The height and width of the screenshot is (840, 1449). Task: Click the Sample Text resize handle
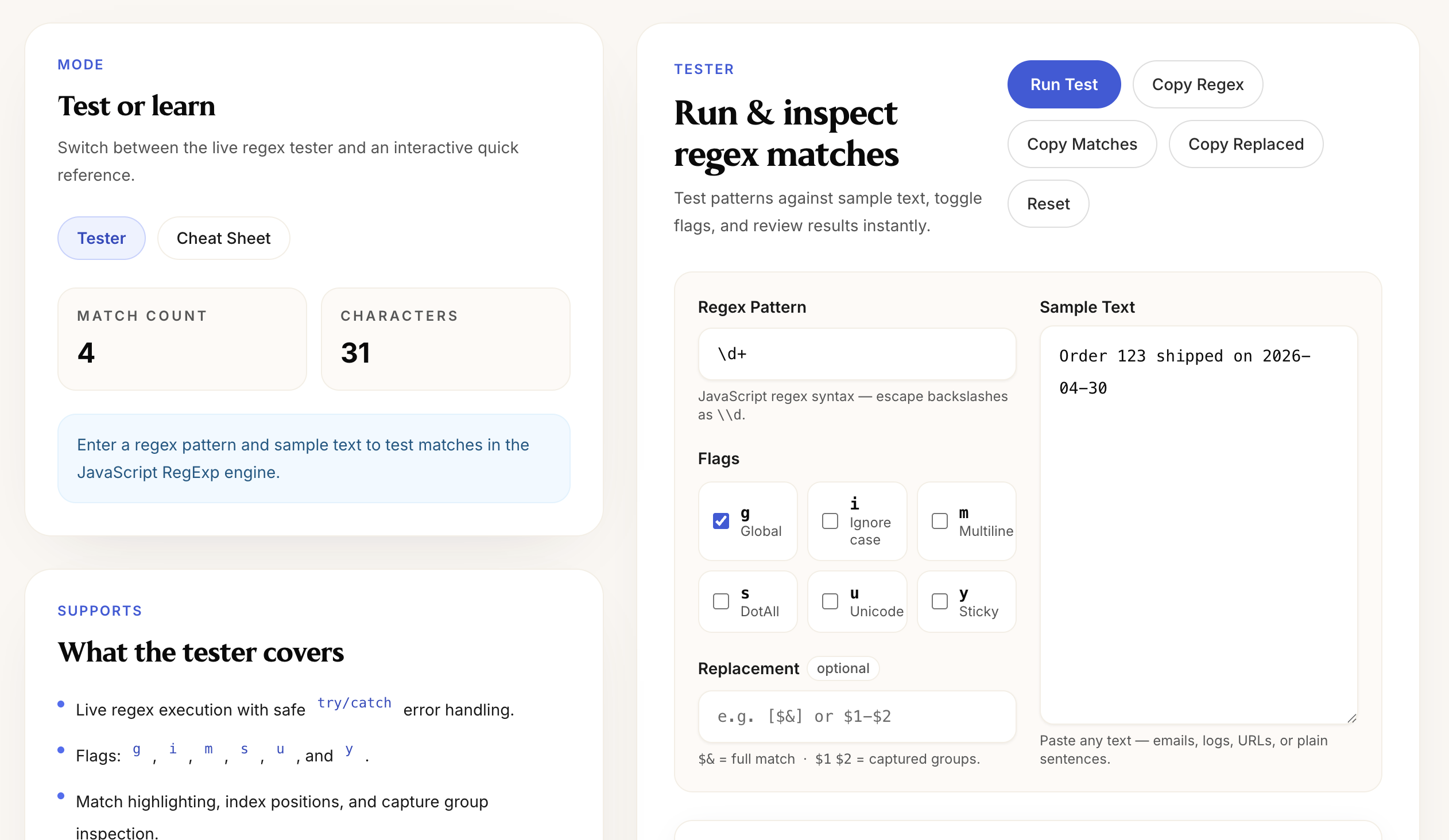(1351, 718)
